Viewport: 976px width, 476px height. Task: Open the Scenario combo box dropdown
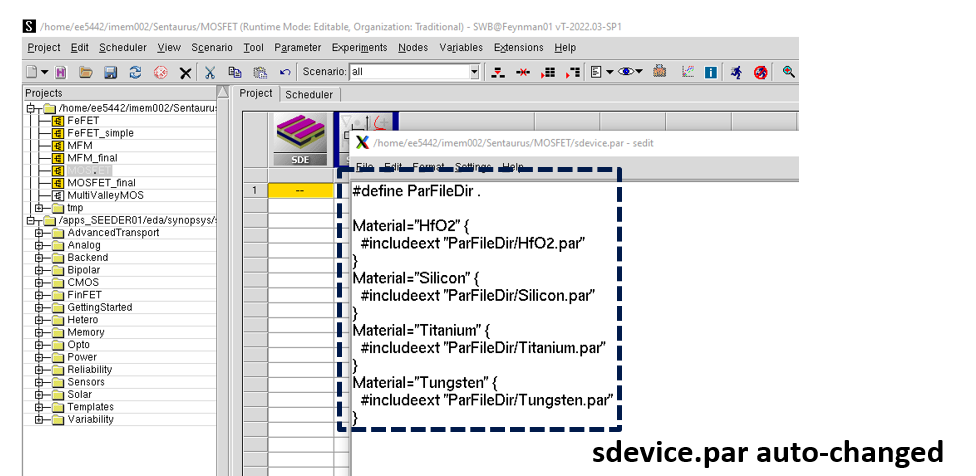click(x=475, y=72)
